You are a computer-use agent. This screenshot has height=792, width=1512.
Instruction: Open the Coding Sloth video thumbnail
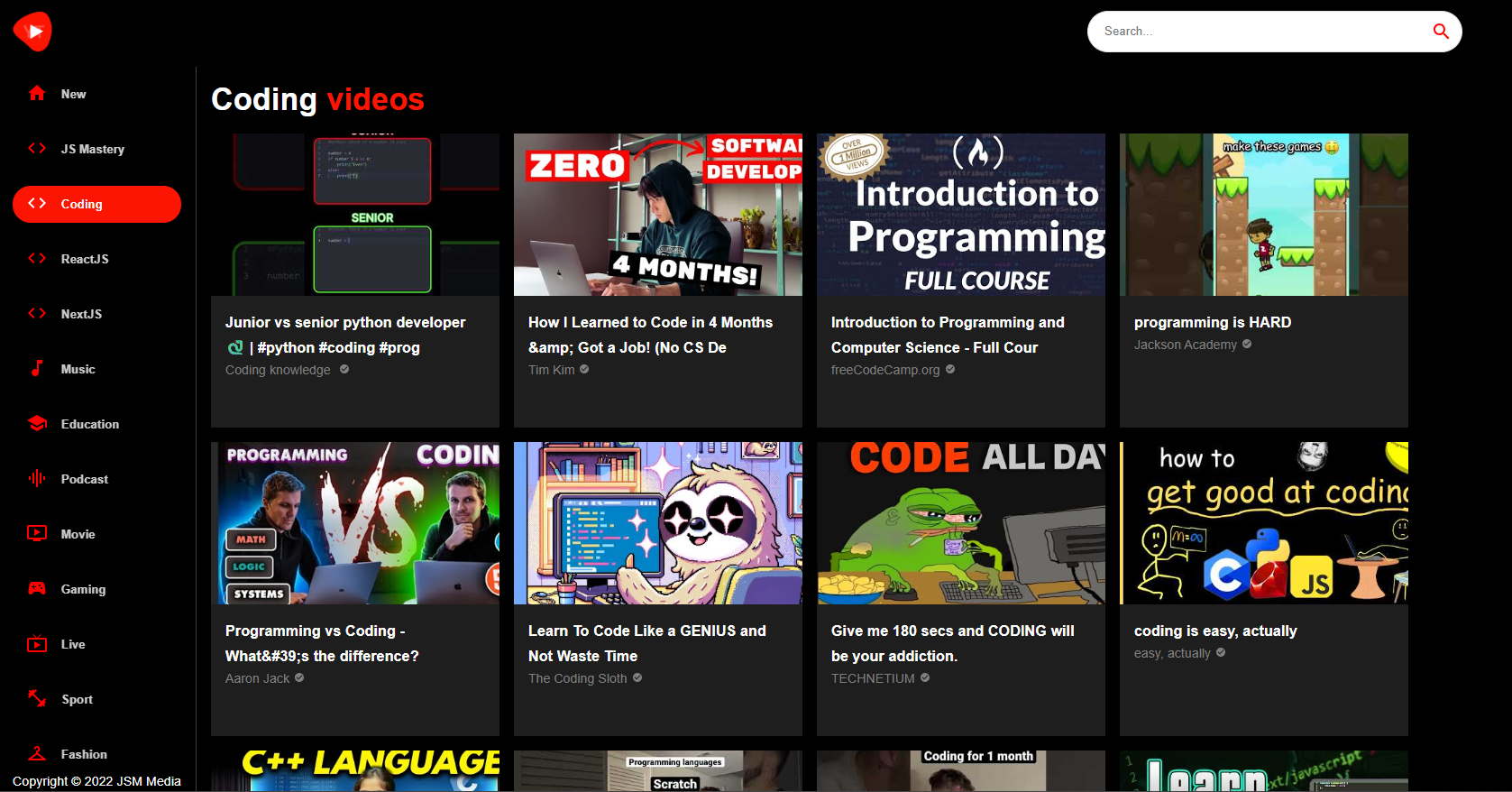(x=657, y=523)
